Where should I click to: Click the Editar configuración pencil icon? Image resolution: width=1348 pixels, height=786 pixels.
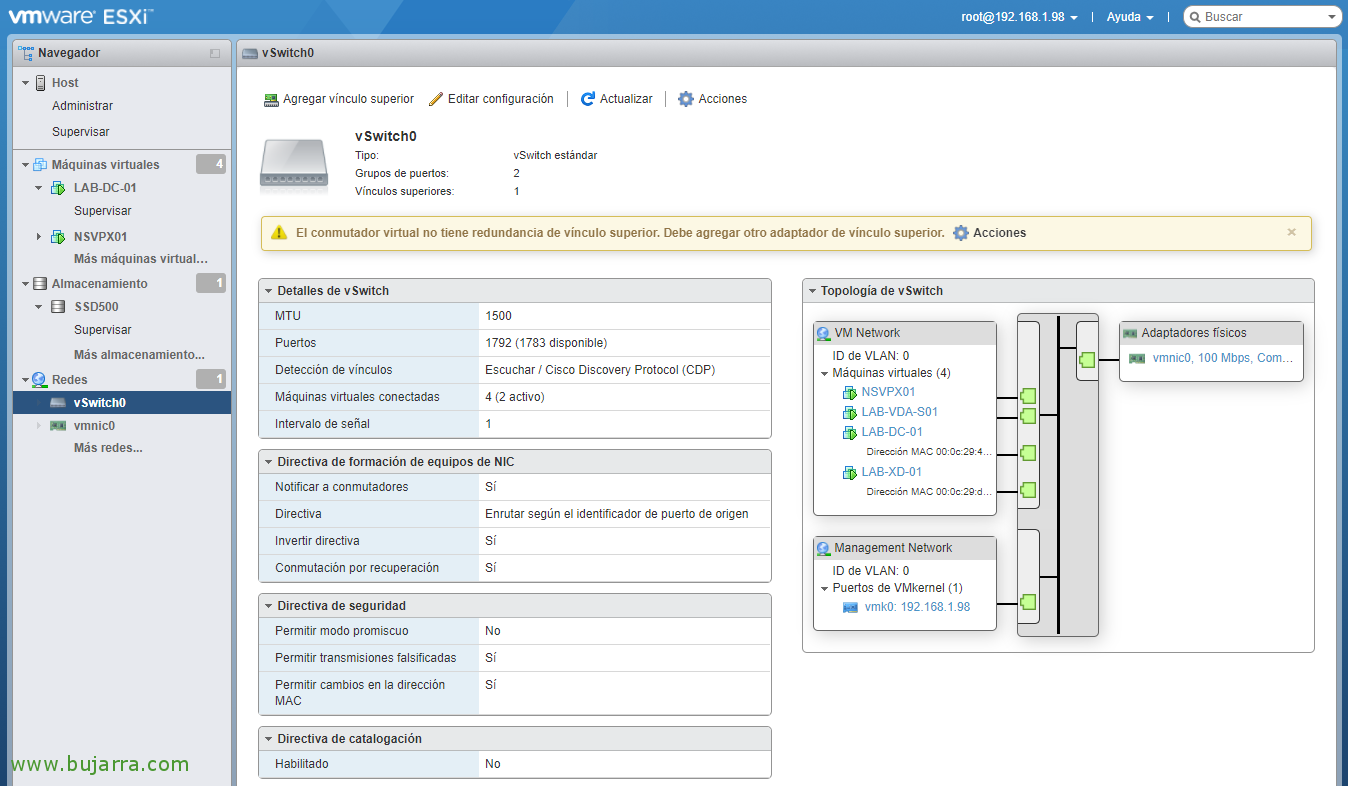point(435,99)
